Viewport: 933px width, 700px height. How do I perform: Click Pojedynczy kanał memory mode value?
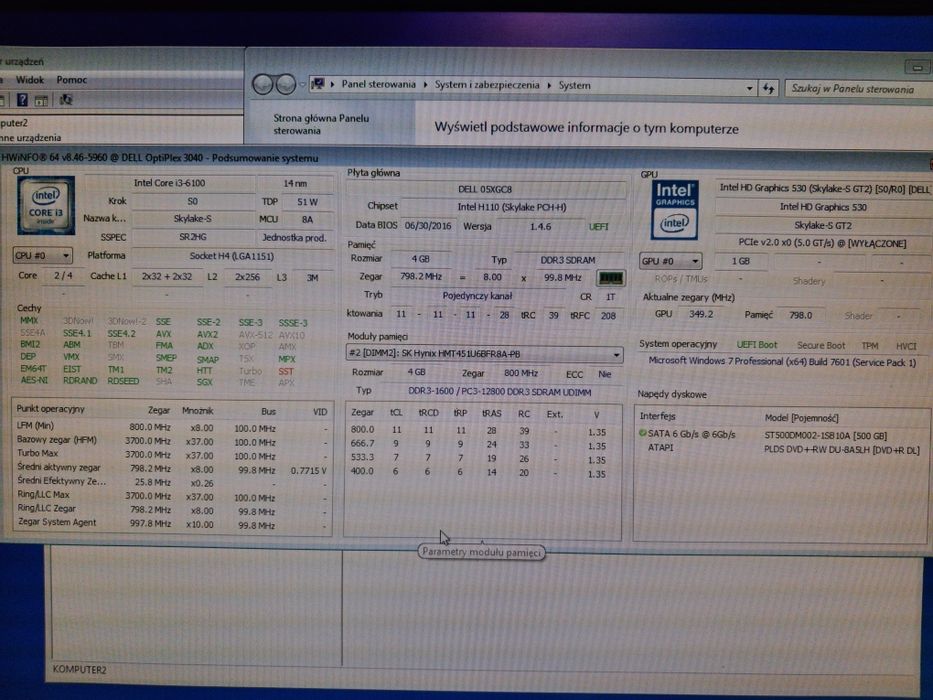(x=477, y=296)
